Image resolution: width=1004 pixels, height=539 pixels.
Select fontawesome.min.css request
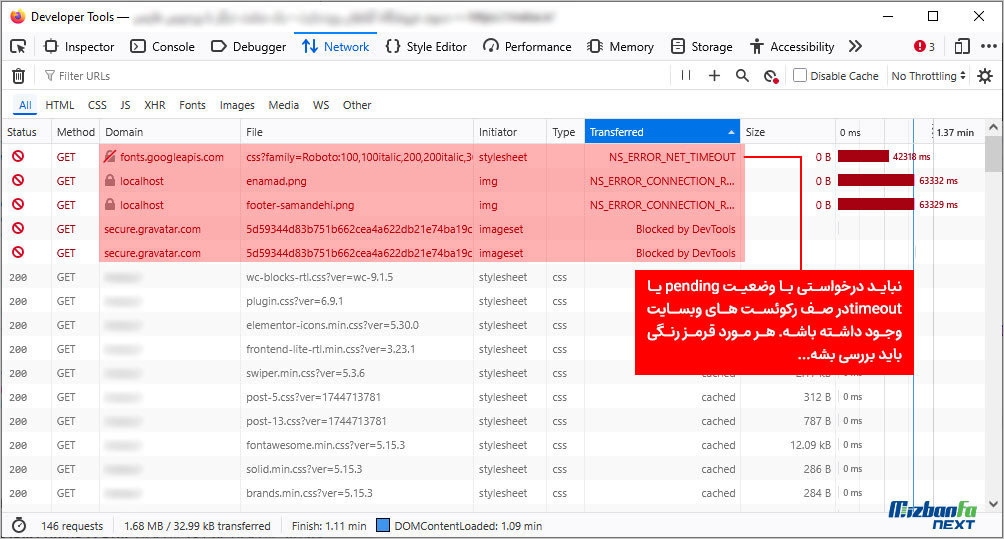click(493, 445)
